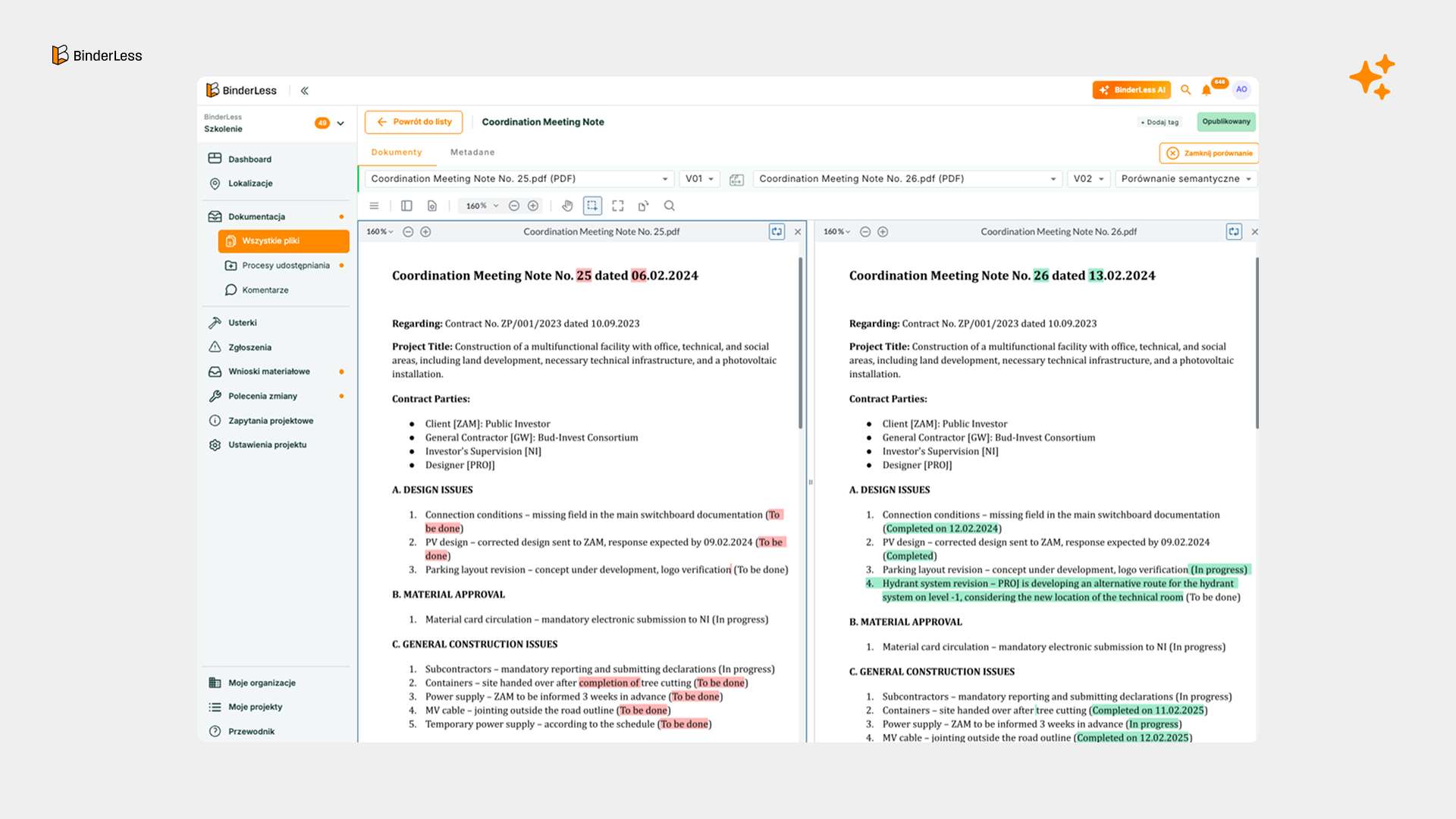Viewport: 1456px width, 819px height.
Task: Switch to the Metadane tab
Action: pos(472,152)
